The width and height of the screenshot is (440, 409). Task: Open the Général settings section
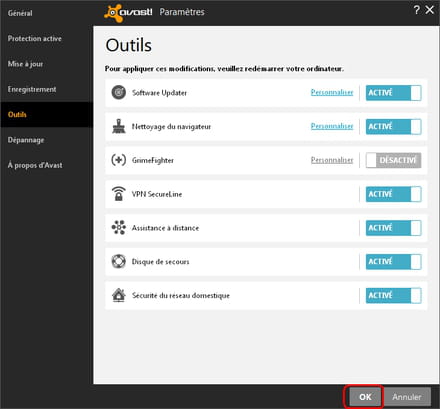[47, 13]
